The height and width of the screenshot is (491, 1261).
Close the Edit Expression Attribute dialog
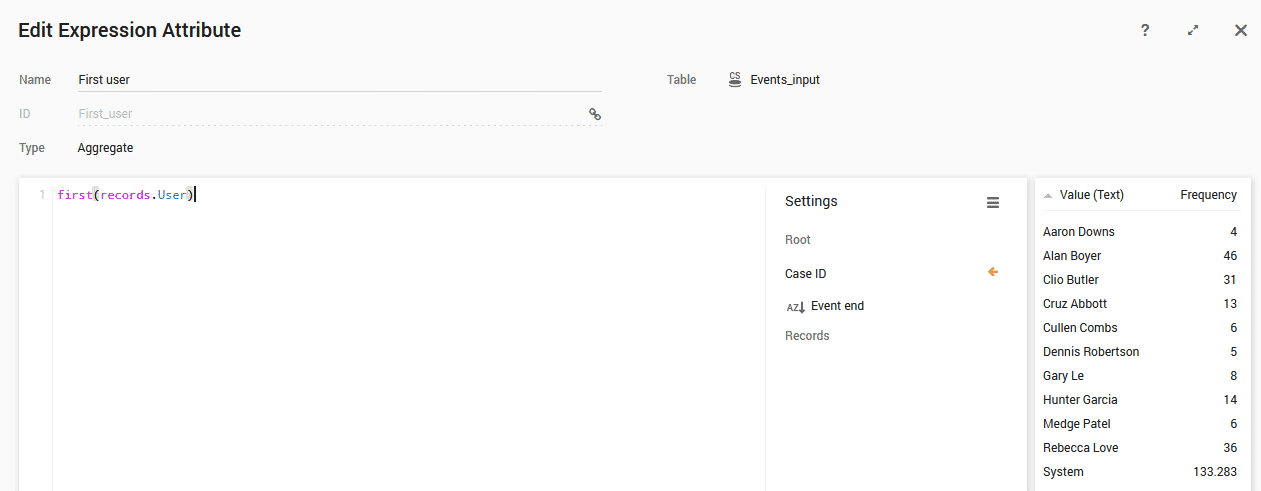click(x=1241, y=30)
